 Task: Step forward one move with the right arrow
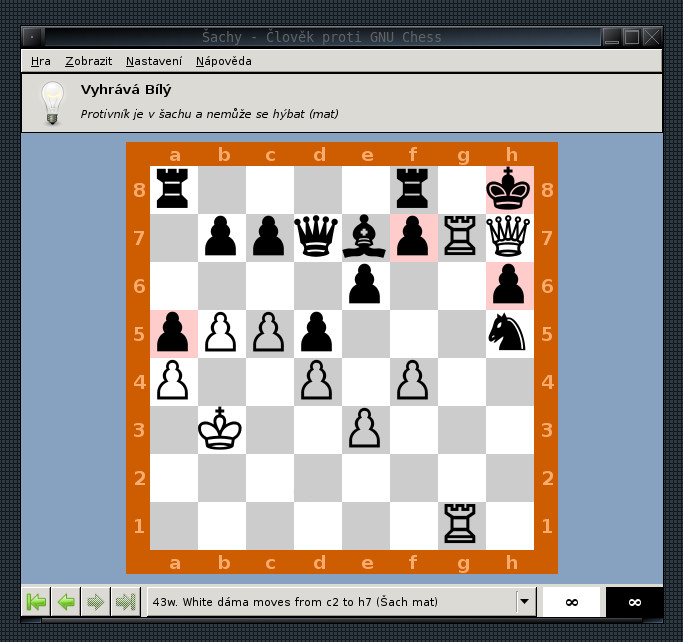96,602
